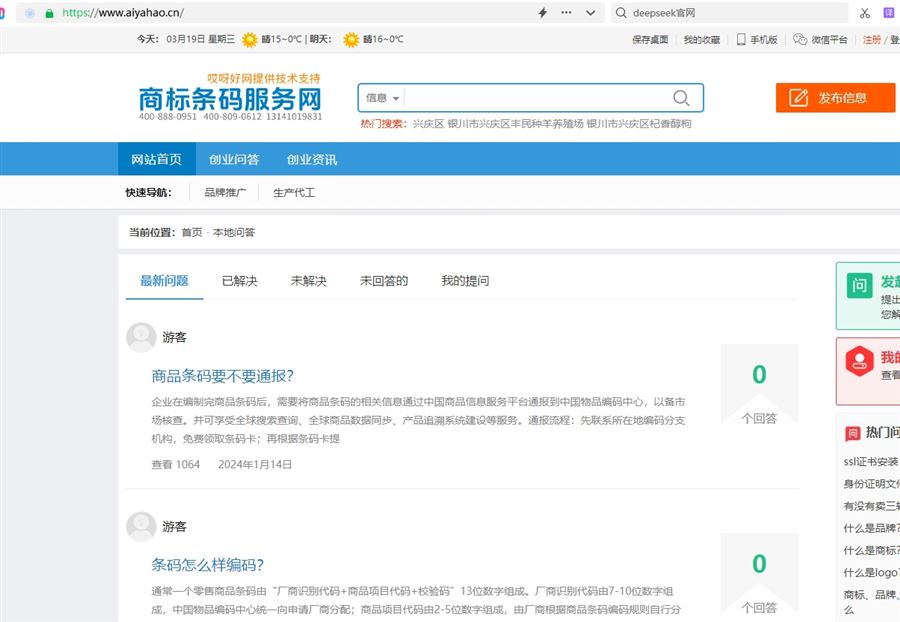Expand the address bar history chevron

(x=591, y=13)
